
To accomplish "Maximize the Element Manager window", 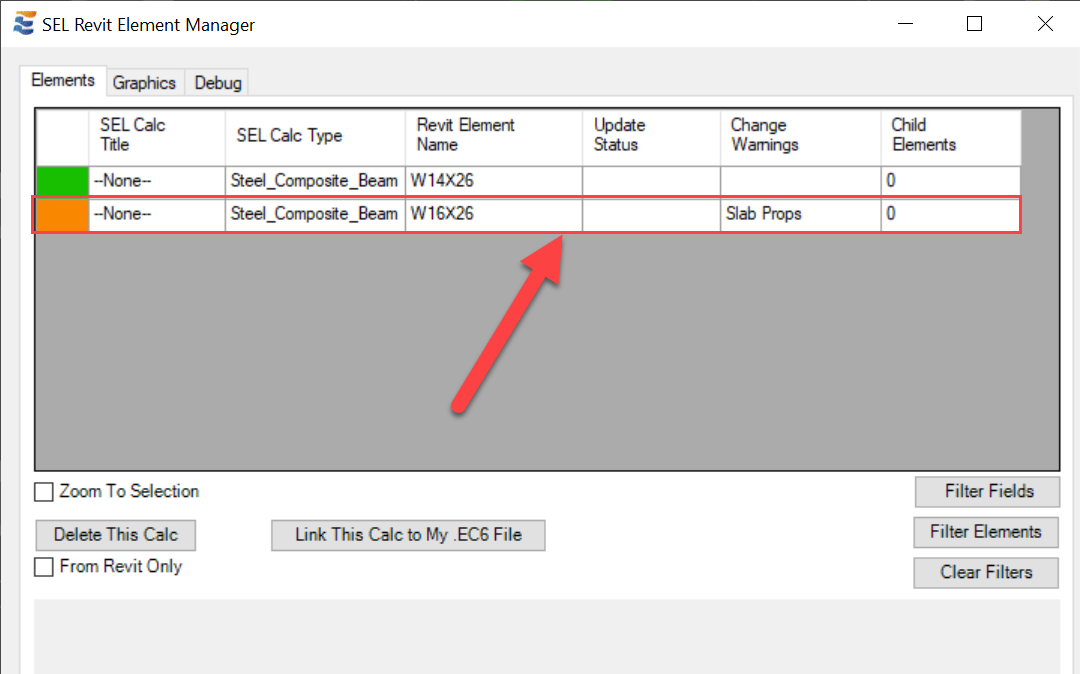I will tap(974, 24).
